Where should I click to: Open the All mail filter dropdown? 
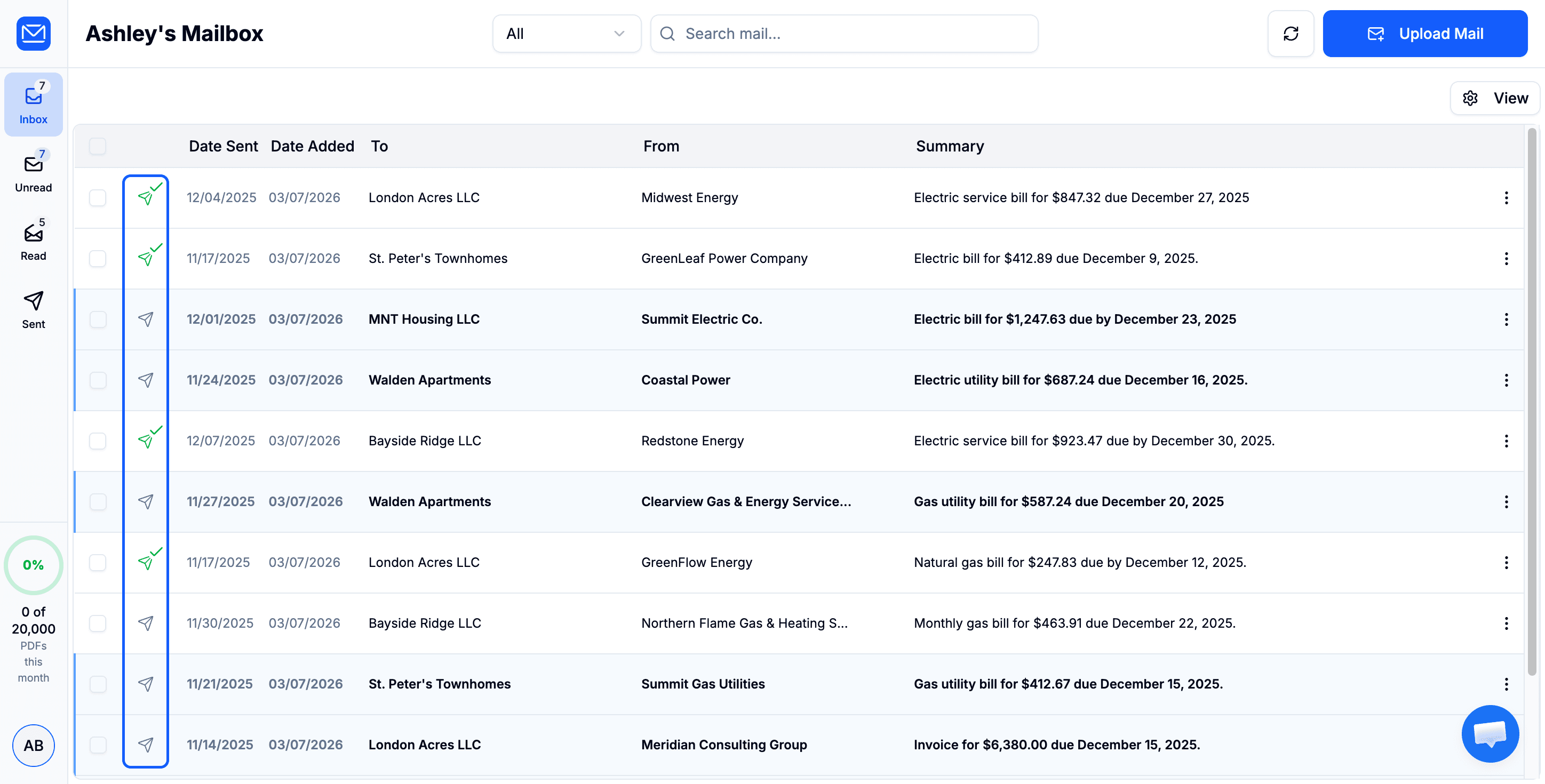click(566, 34)
